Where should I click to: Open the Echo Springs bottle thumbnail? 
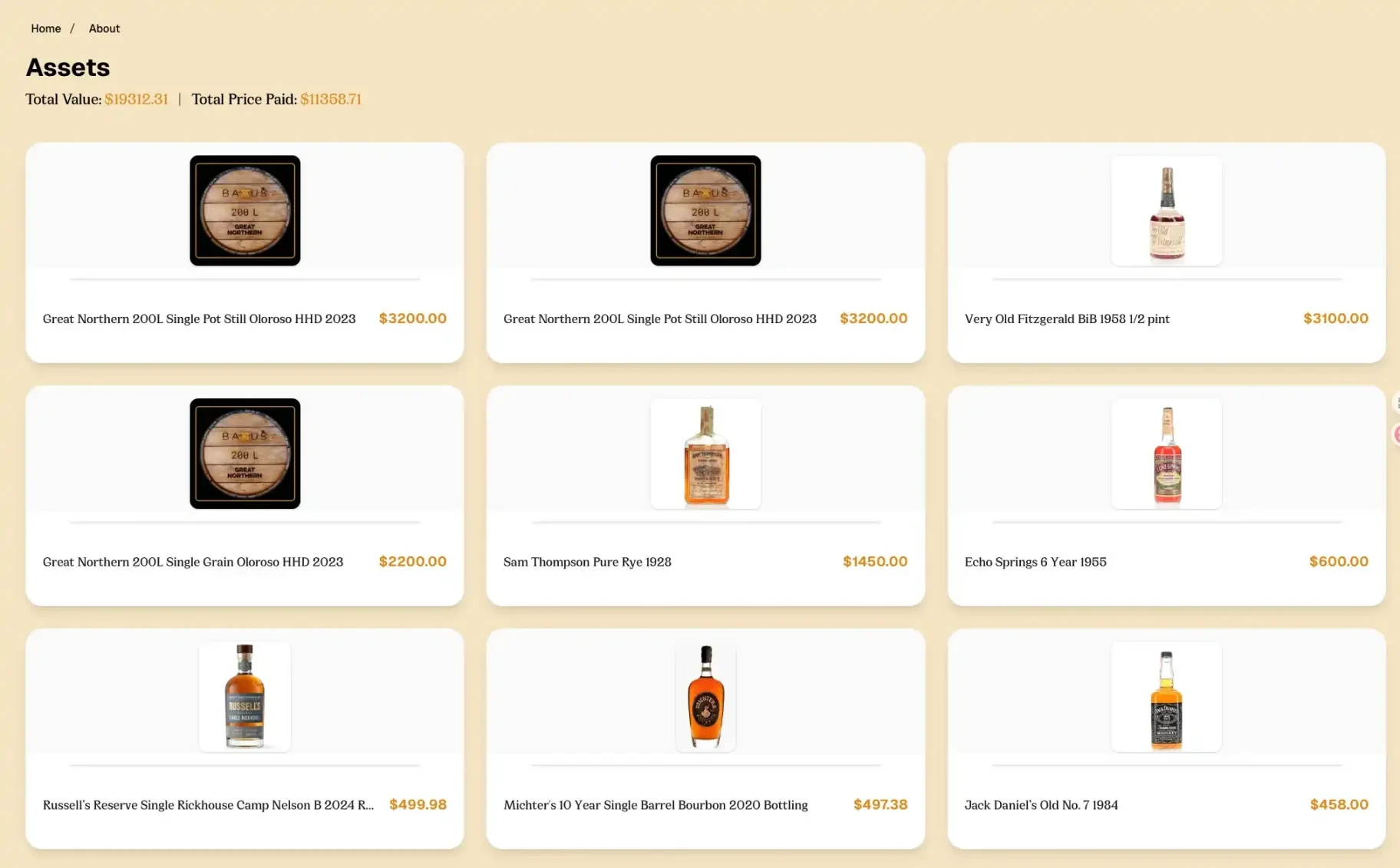[1166, 454]
